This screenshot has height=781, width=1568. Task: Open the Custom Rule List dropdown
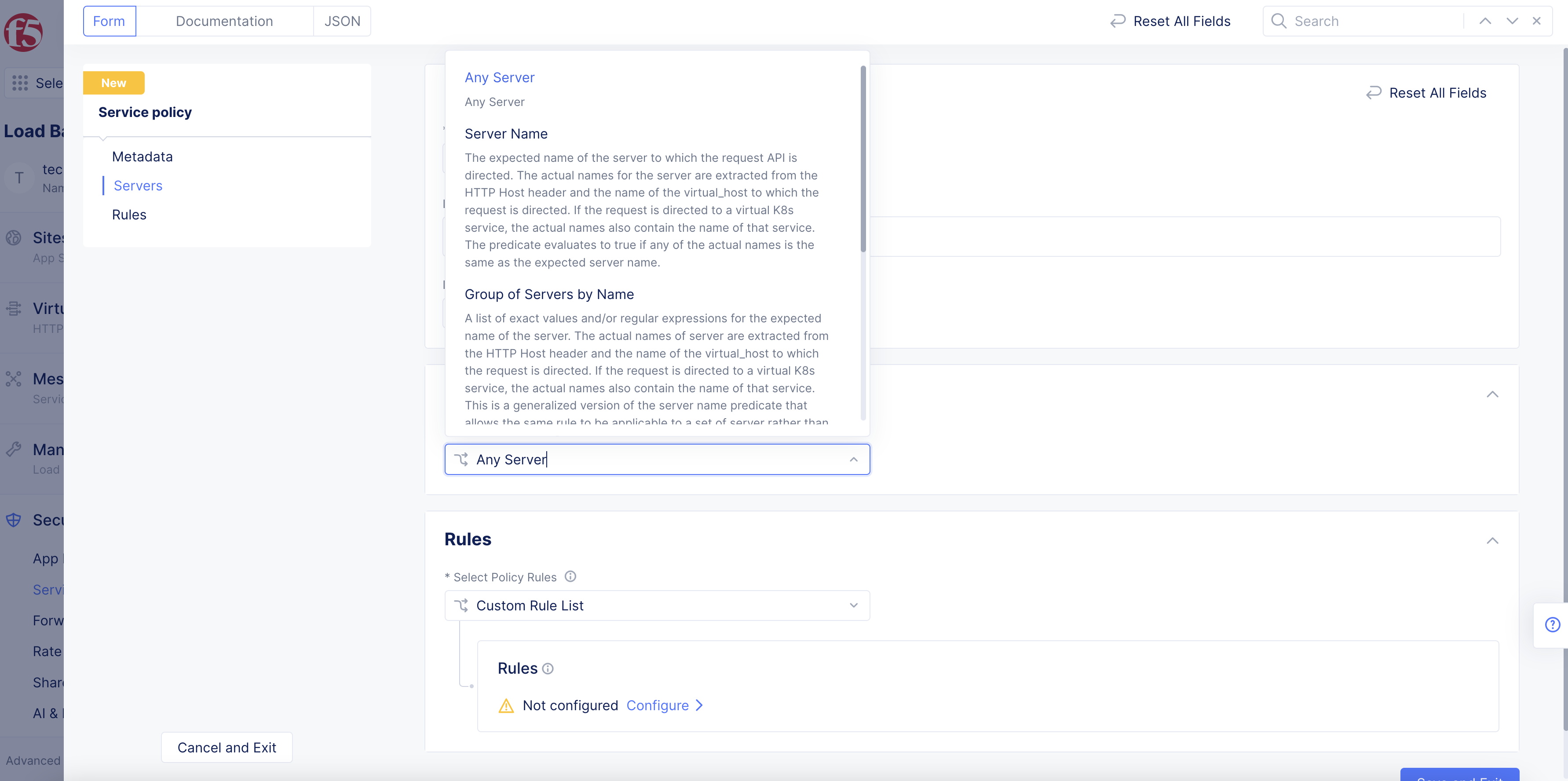pyautogui.click(x=657, y=606)
